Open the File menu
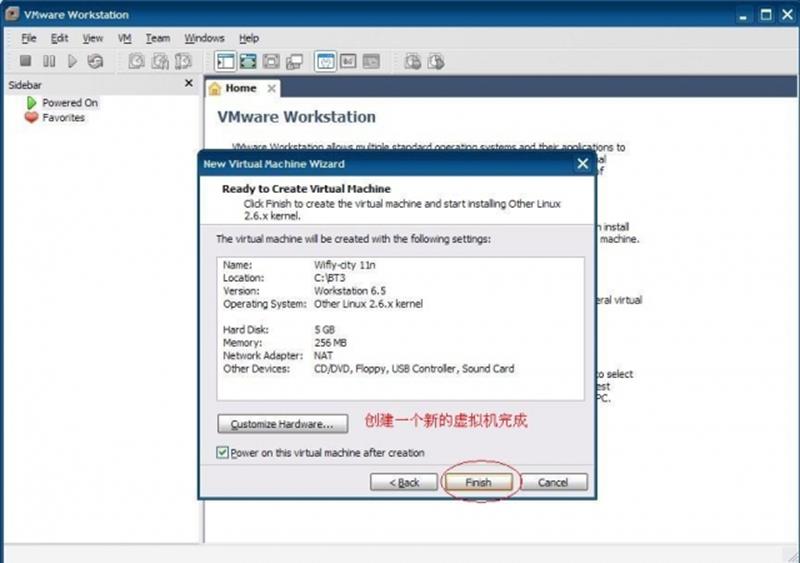Viewport: 800px width, 563px height. click(29, 38)
